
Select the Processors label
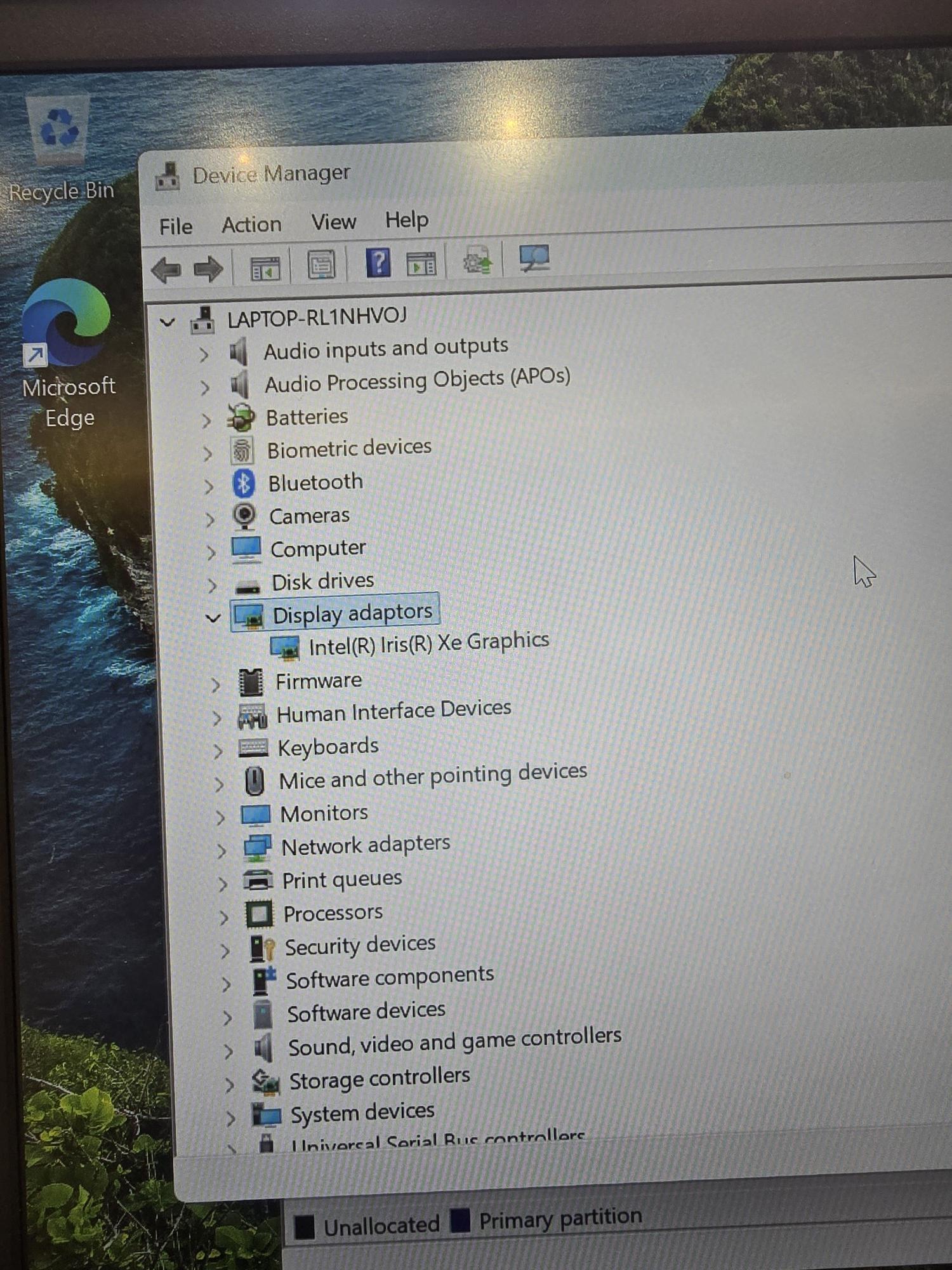pyautogui.click(x=333, y=914)
